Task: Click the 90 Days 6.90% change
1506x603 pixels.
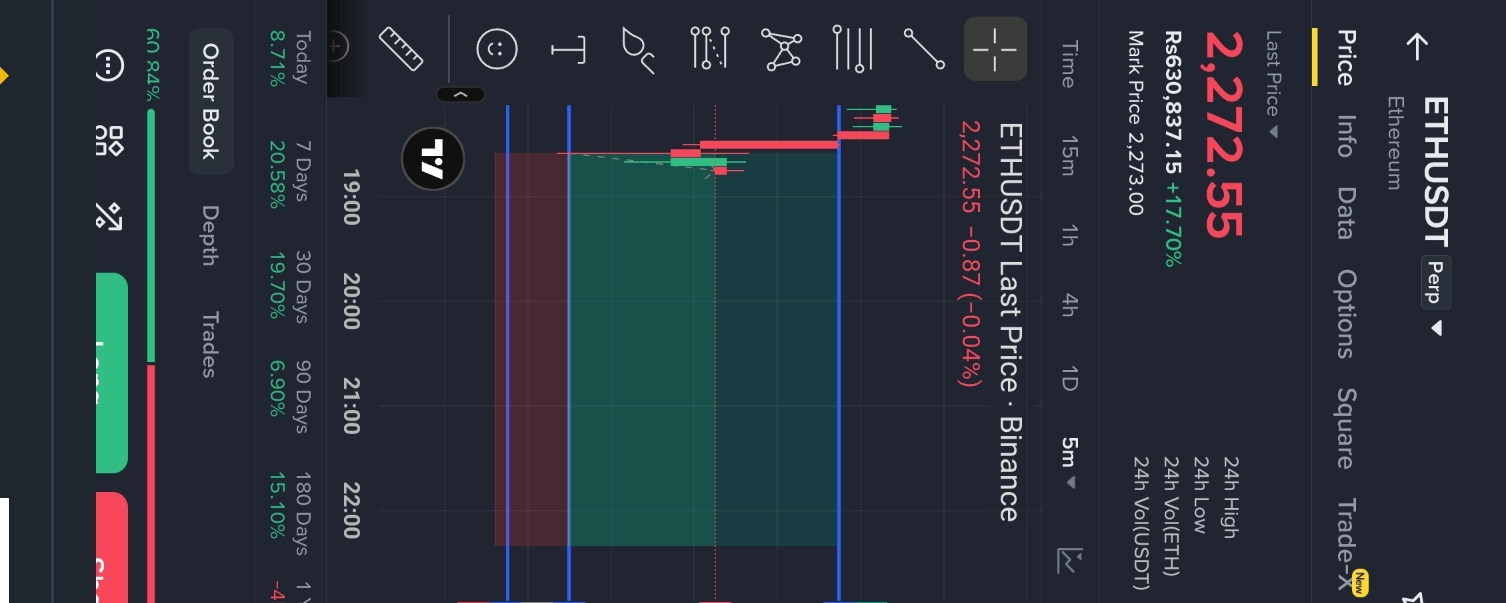Action: click(x=289, y=397)
